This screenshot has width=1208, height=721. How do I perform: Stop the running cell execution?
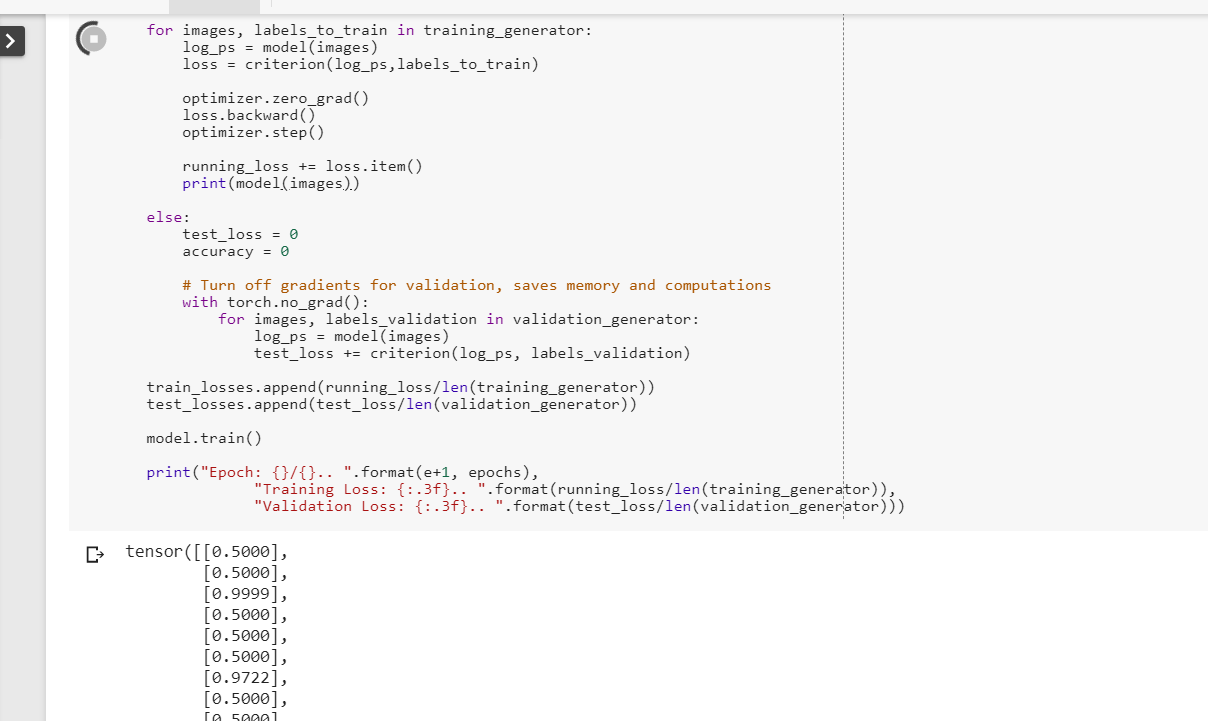coord(93,38)
